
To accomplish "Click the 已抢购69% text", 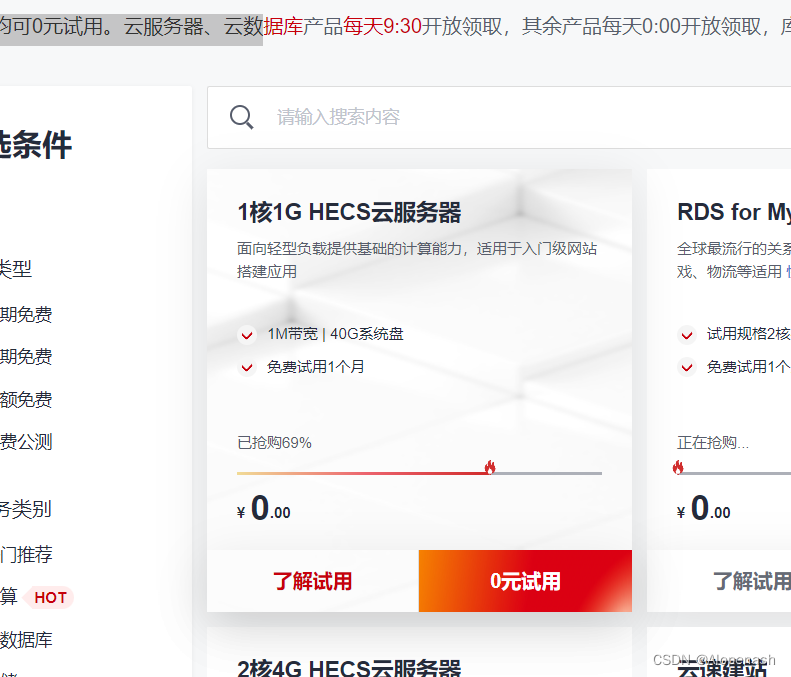I will click(274, 443).
